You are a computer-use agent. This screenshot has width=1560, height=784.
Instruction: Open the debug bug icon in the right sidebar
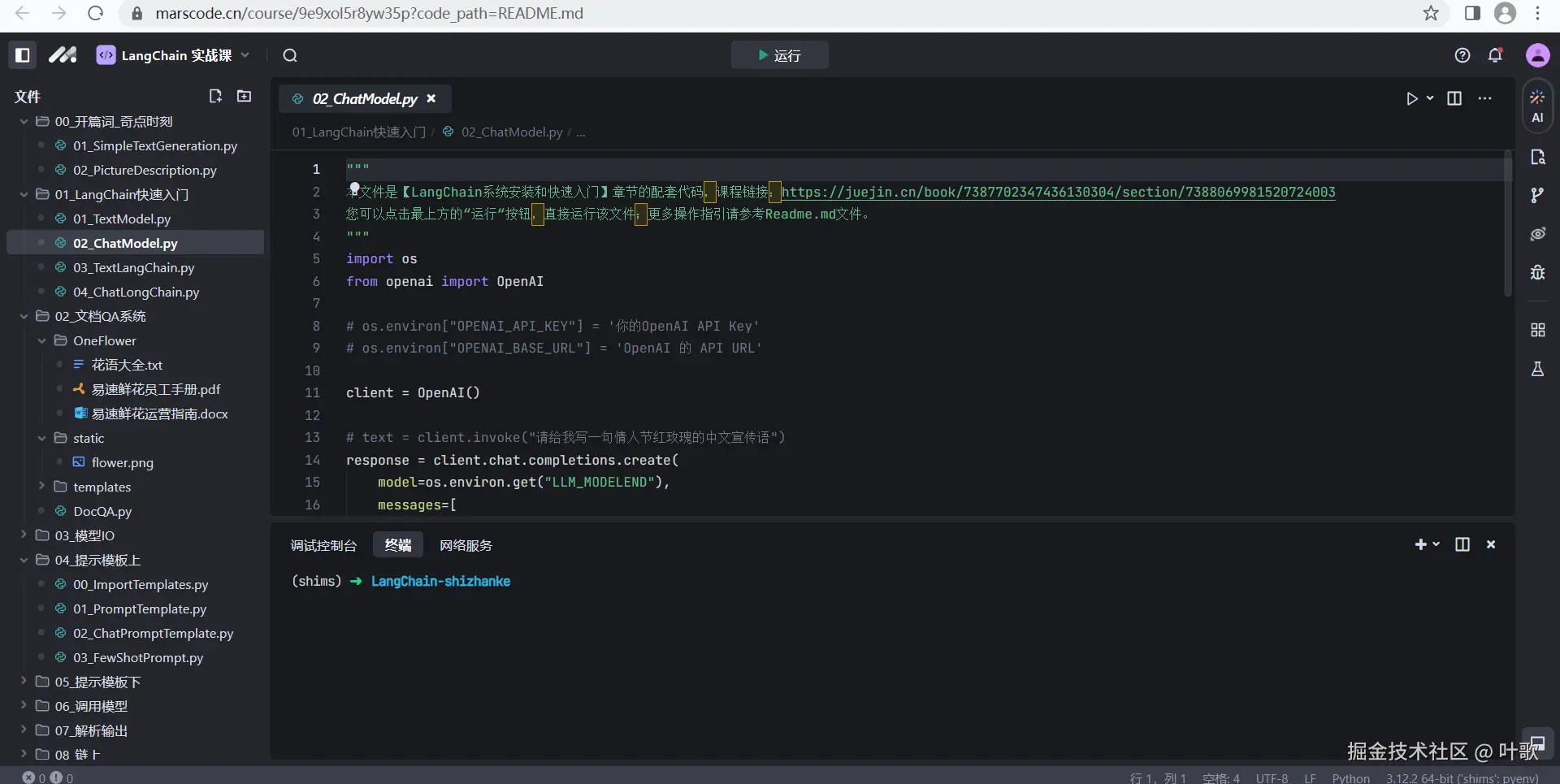pyautogui.click(x=1537, y=272)
